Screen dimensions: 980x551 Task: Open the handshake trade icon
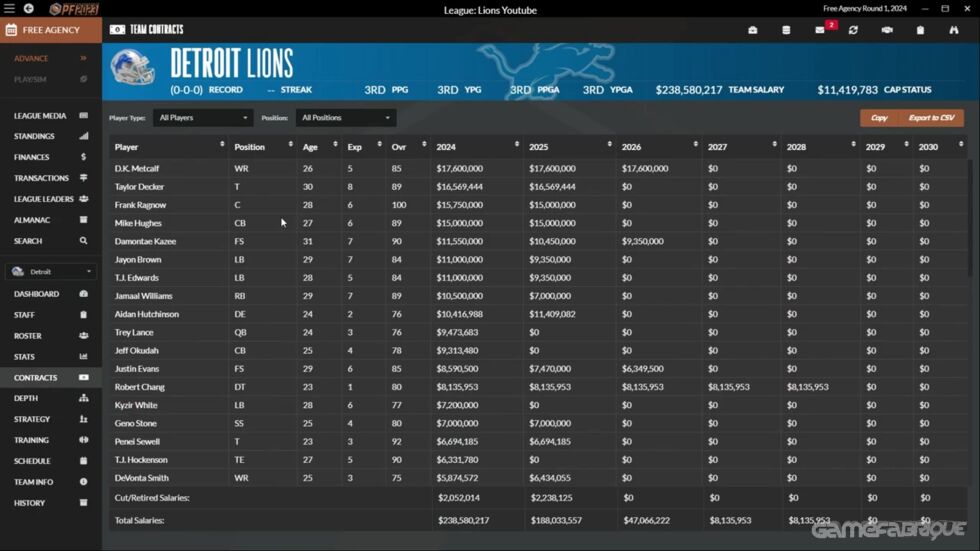click(887, 30)
